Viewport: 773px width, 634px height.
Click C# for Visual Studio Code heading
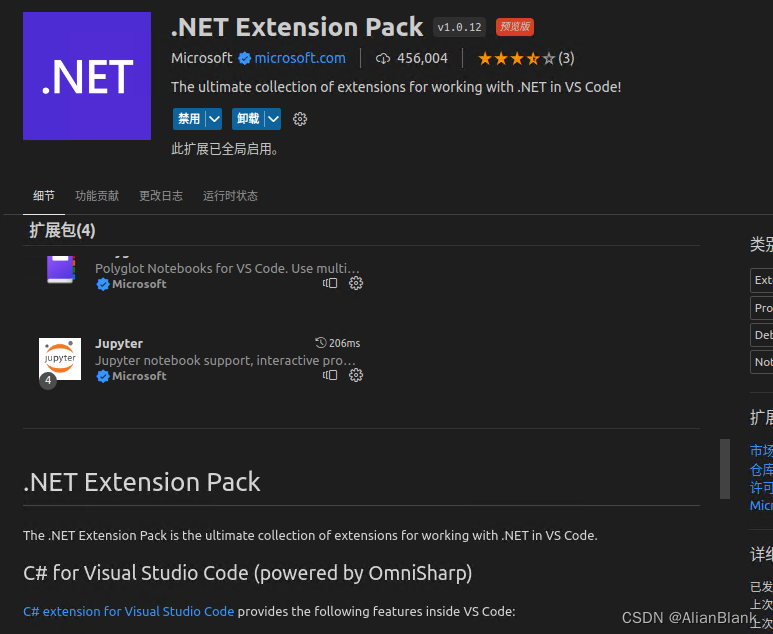coord(247,573)
